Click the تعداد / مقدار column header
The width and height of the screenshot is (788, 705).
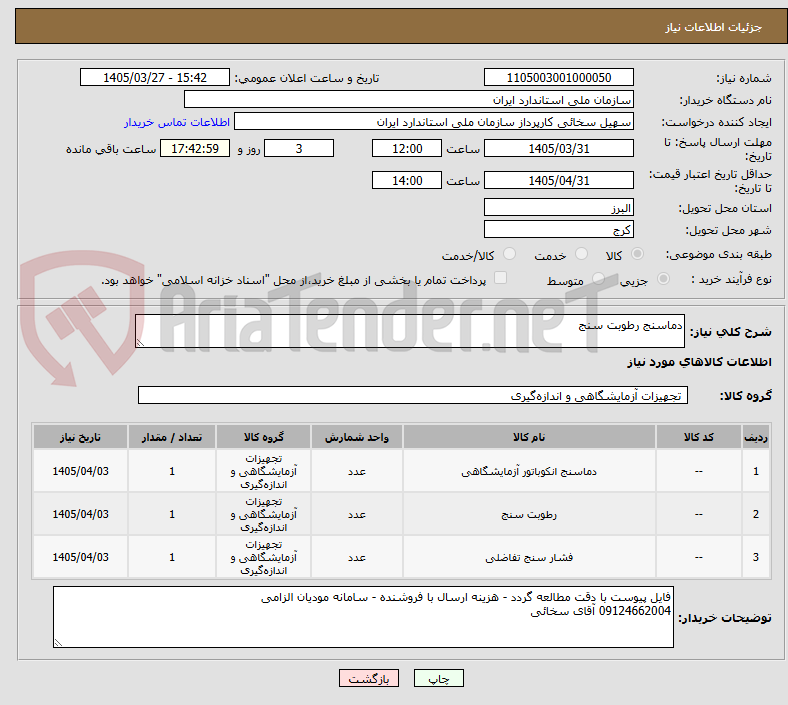coord(172,437)
